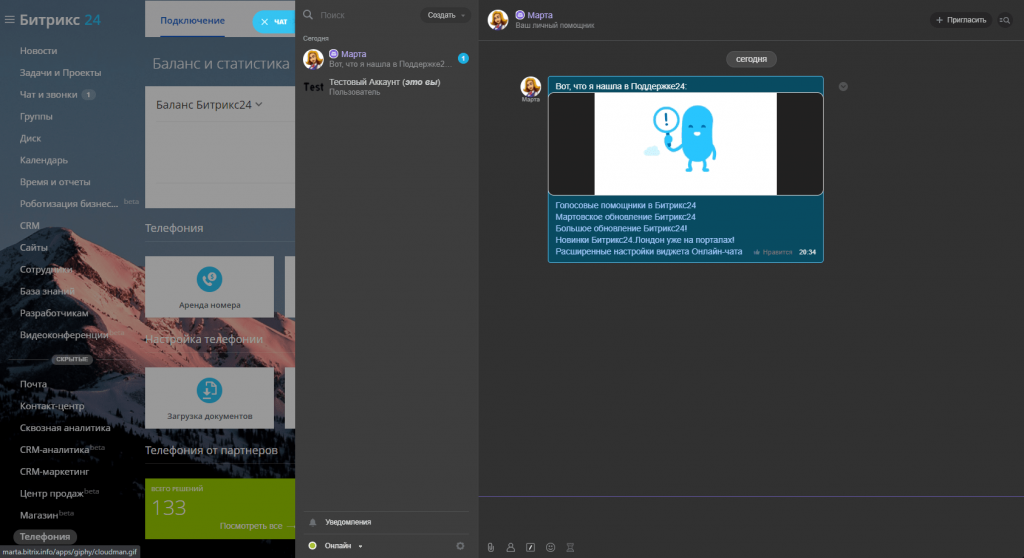Open Новости in the left menu

pos(39,50)
